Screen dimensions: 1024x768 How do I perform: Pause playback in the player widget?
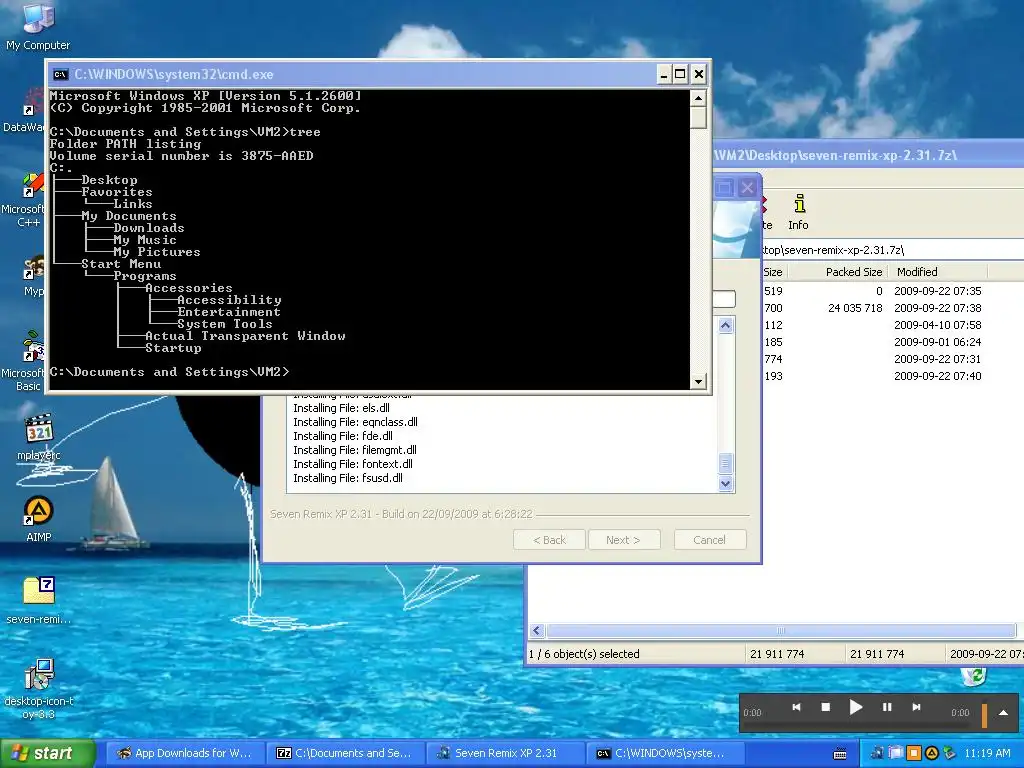coord(887,707)
